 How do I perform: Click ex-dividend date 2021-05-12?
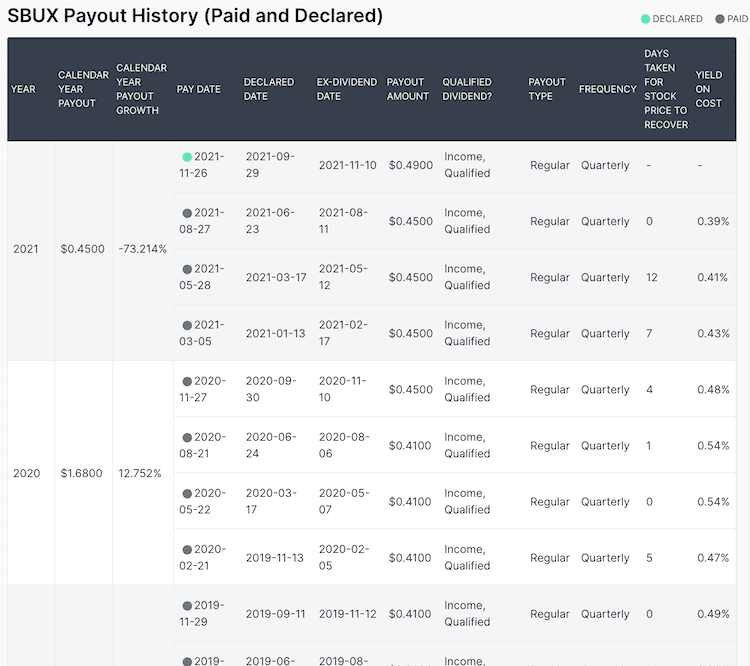pos(343,277)
